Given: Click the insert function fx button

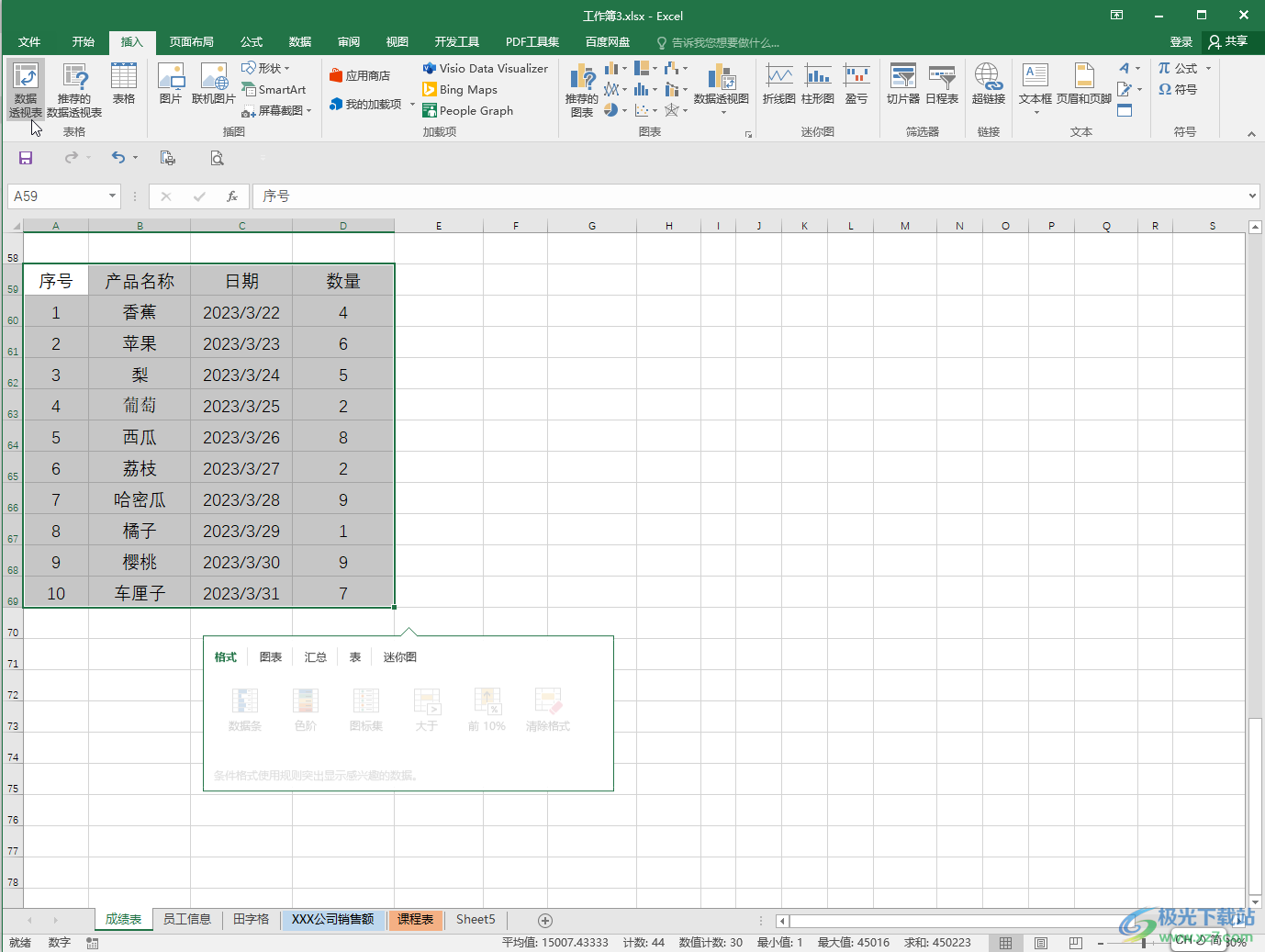Looking at the screenshot, I should coord(232,196).
